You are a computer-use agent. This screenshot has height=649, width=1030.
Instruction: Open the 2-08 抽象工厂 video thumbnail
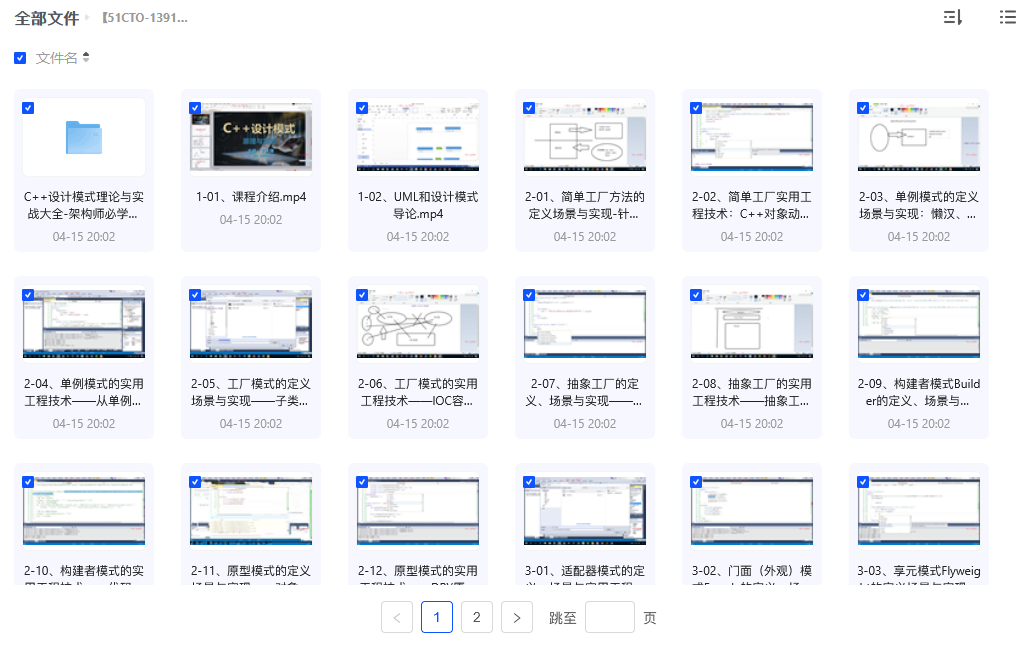[x=752, y=324]
